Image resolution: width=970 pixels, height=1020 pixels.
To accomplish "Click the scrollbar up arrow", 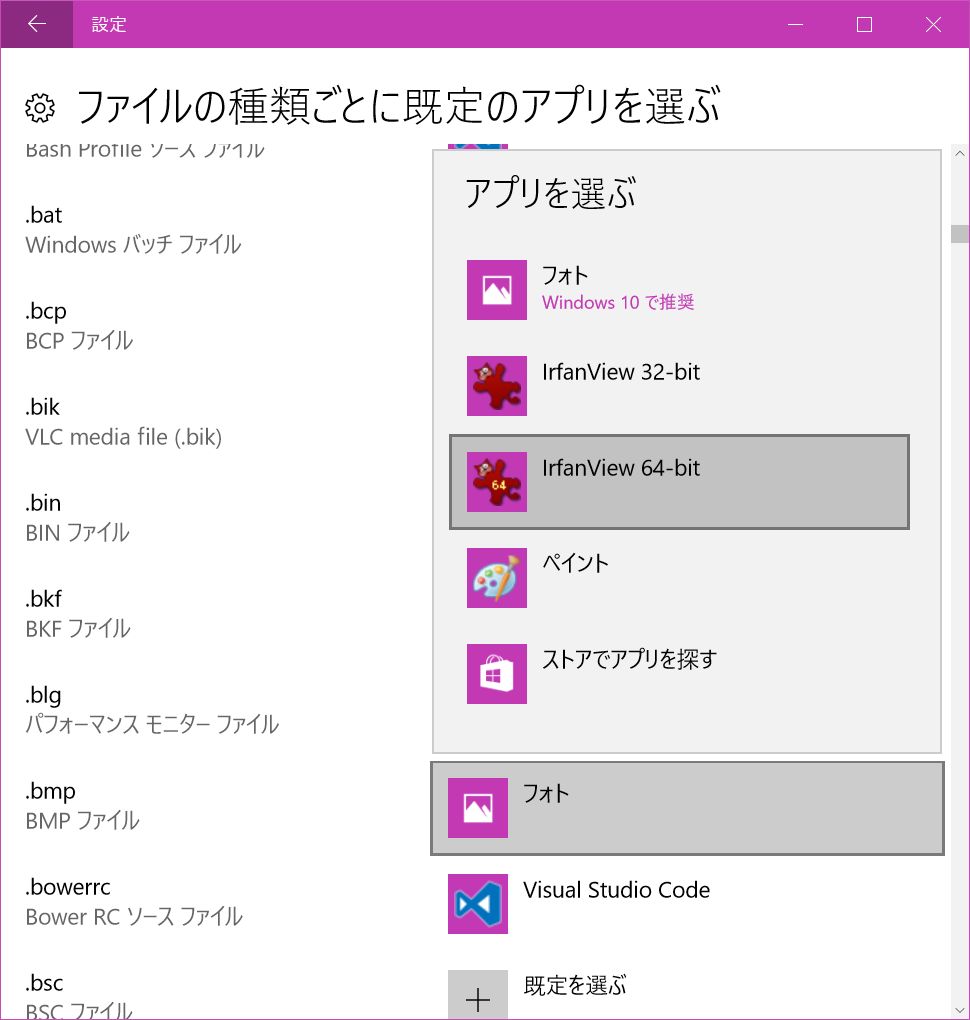I will (x=960, y=154).
